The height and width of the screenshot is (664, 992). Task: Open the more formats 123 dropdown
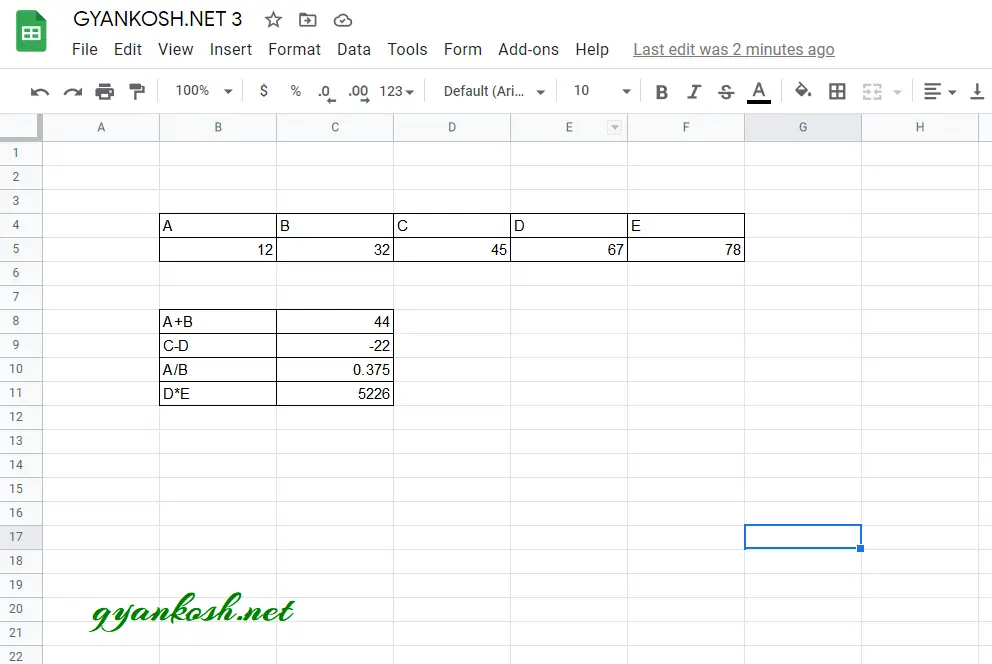397,91
